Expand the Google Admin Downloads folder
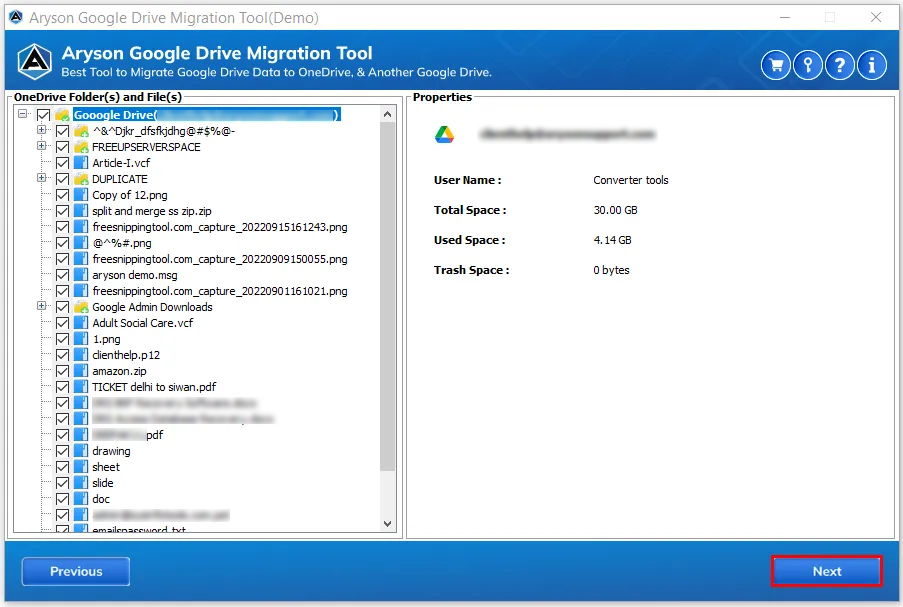Screen dimensions: 903x607 click(x=41, y=306)
